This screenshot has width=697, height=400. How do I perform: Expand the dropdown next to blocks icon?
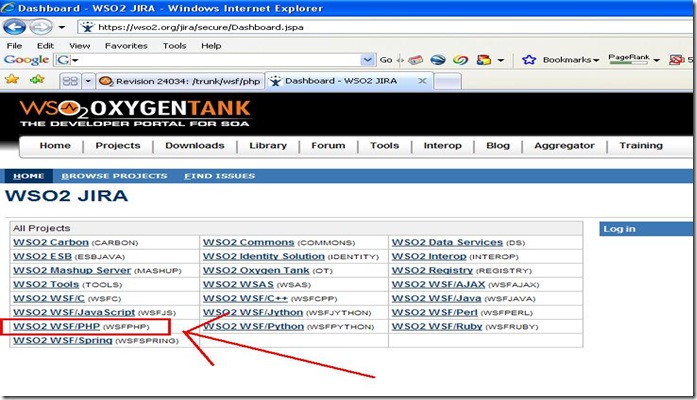(x=501, y=60)
